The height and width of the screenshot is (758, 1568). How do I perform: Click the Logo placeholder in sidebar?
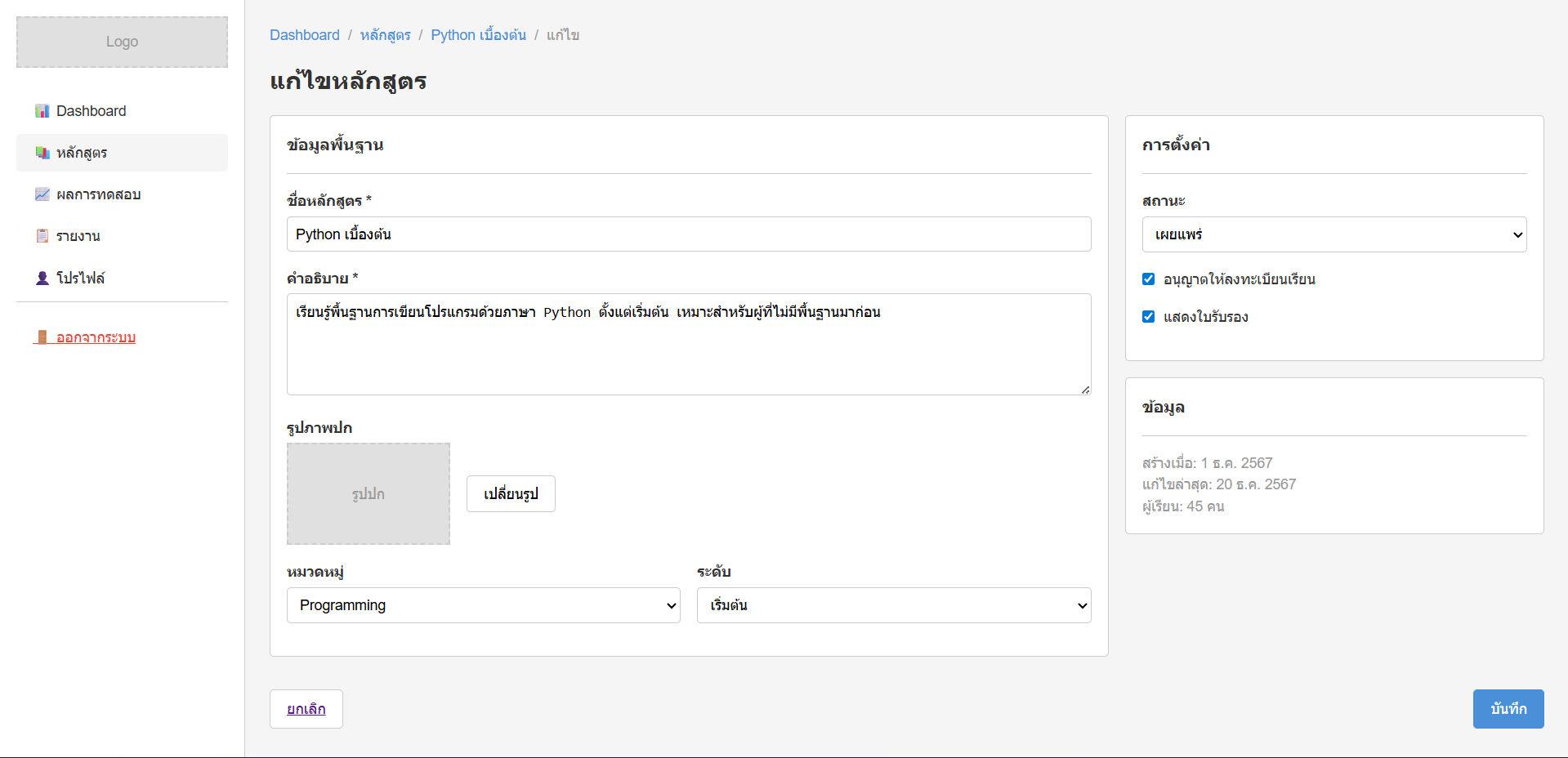click(122, 42)
